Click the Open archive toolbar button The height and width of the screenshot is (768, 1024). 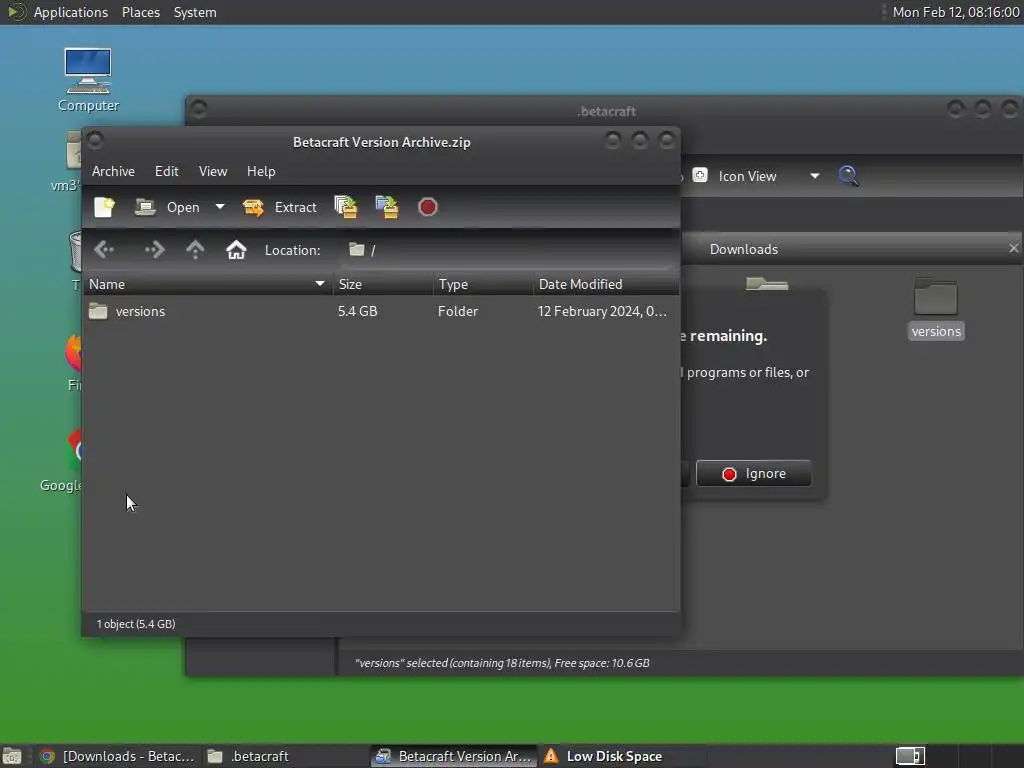167,207
